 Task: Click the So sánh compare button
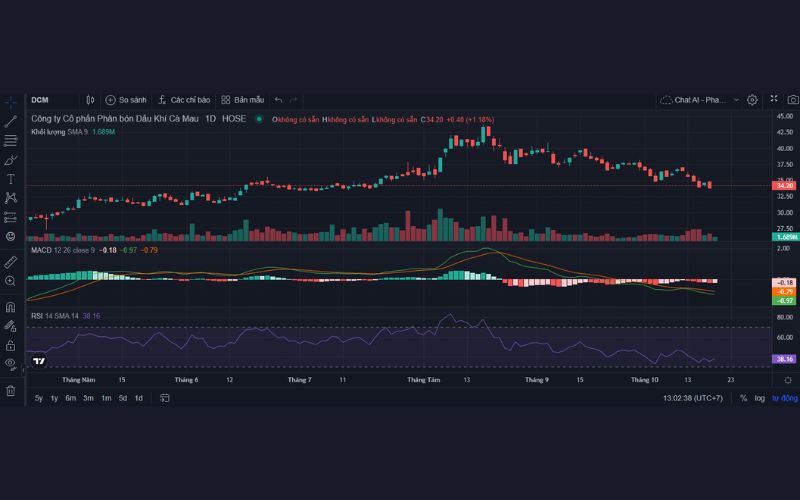coord(126,100)
